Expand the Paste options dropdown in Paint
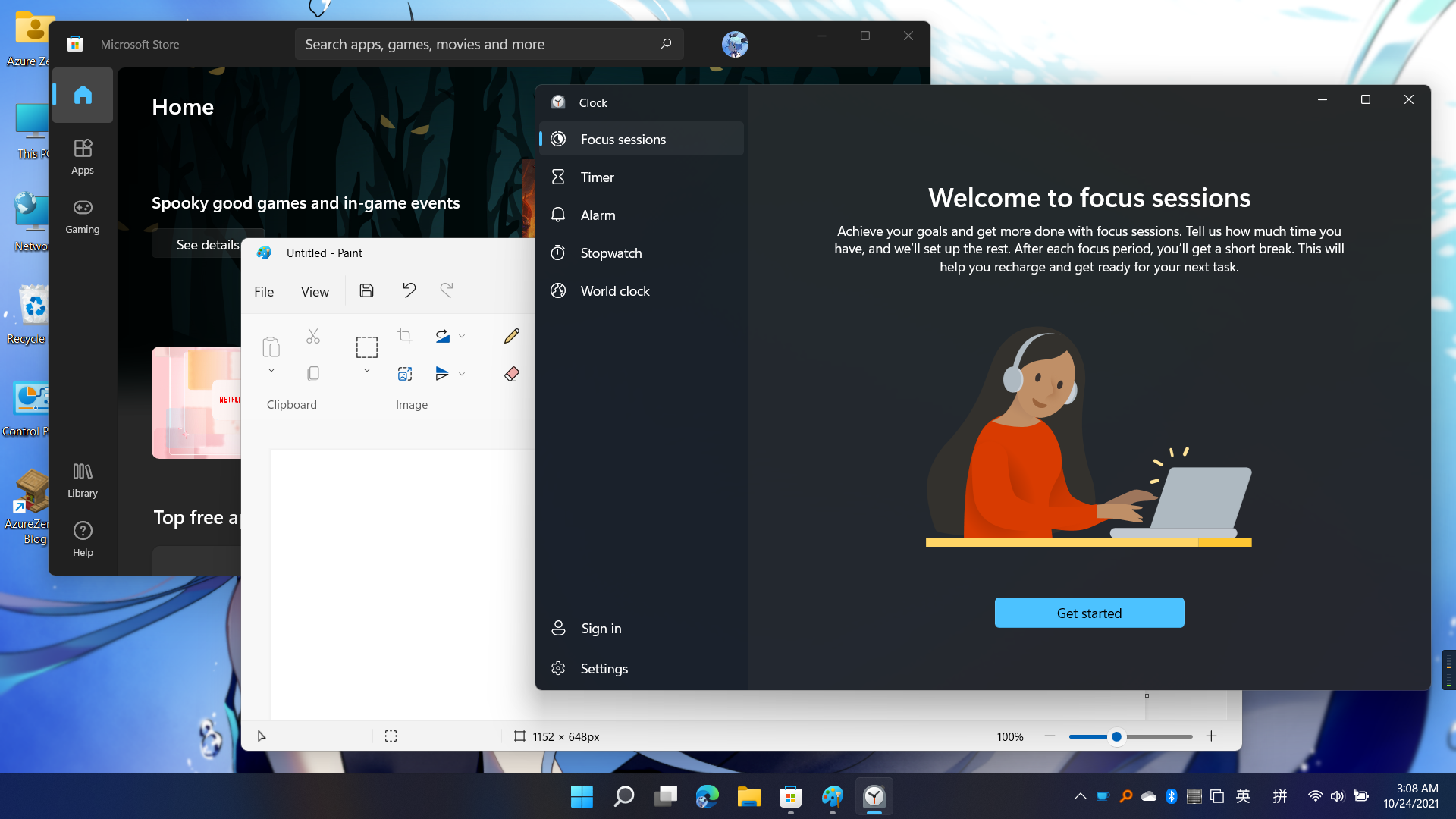This screenshot has width=1456, height=819. 271,371
